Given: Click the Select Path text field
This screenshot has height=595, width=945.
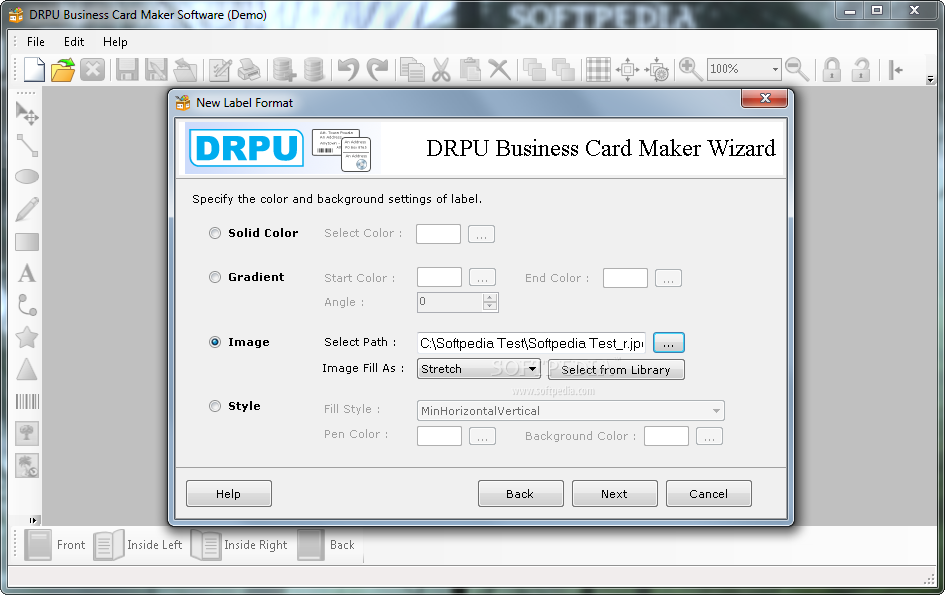Looking at the screenshot, I should [531, 343].
